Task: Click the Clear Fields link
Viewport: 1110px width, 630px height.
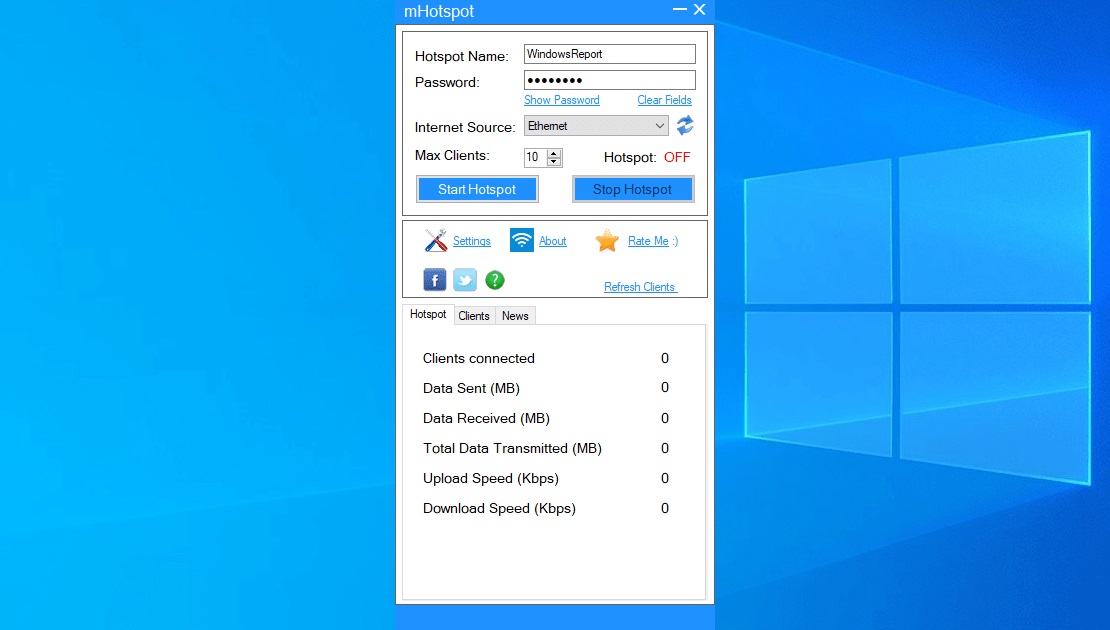Action: coord(664,100)
